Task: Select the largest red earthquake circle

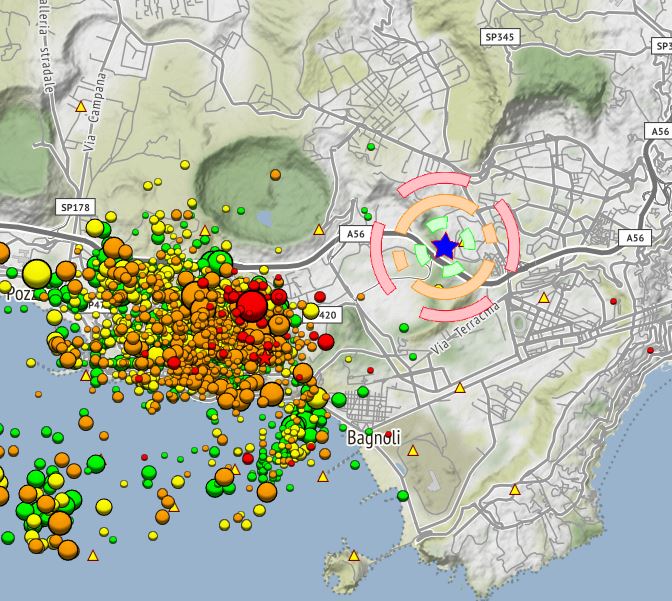Action: click(252, 304)
